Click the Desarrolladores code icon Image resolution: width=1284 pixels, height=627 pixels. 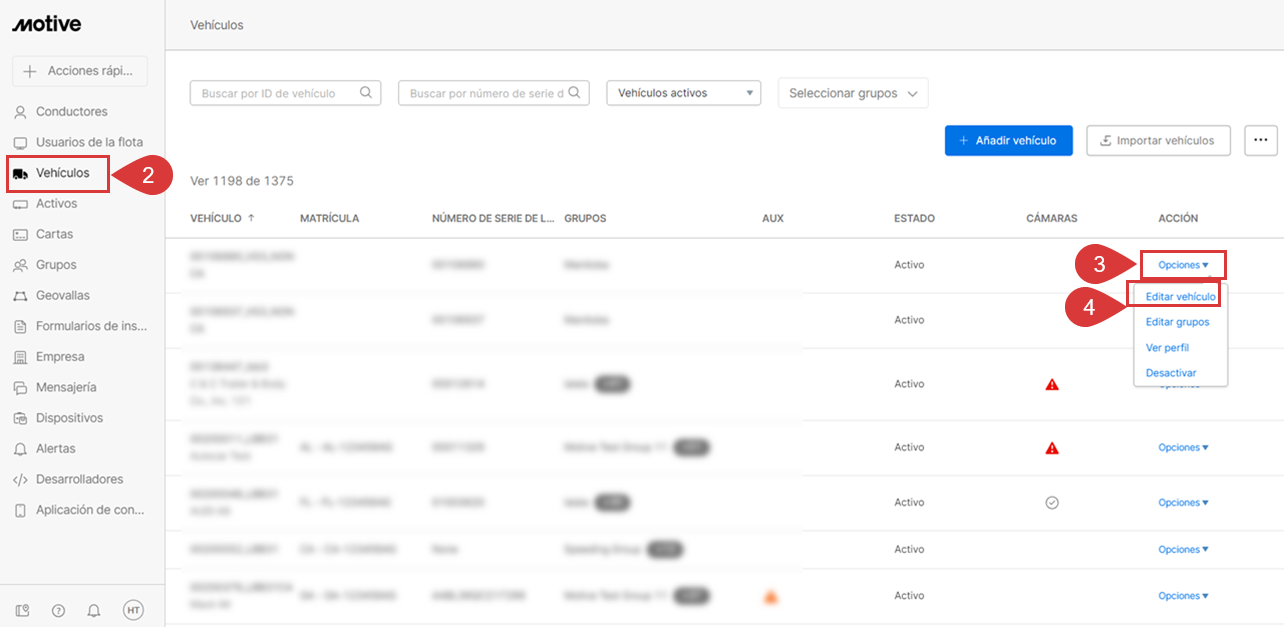tap(20, 479)
